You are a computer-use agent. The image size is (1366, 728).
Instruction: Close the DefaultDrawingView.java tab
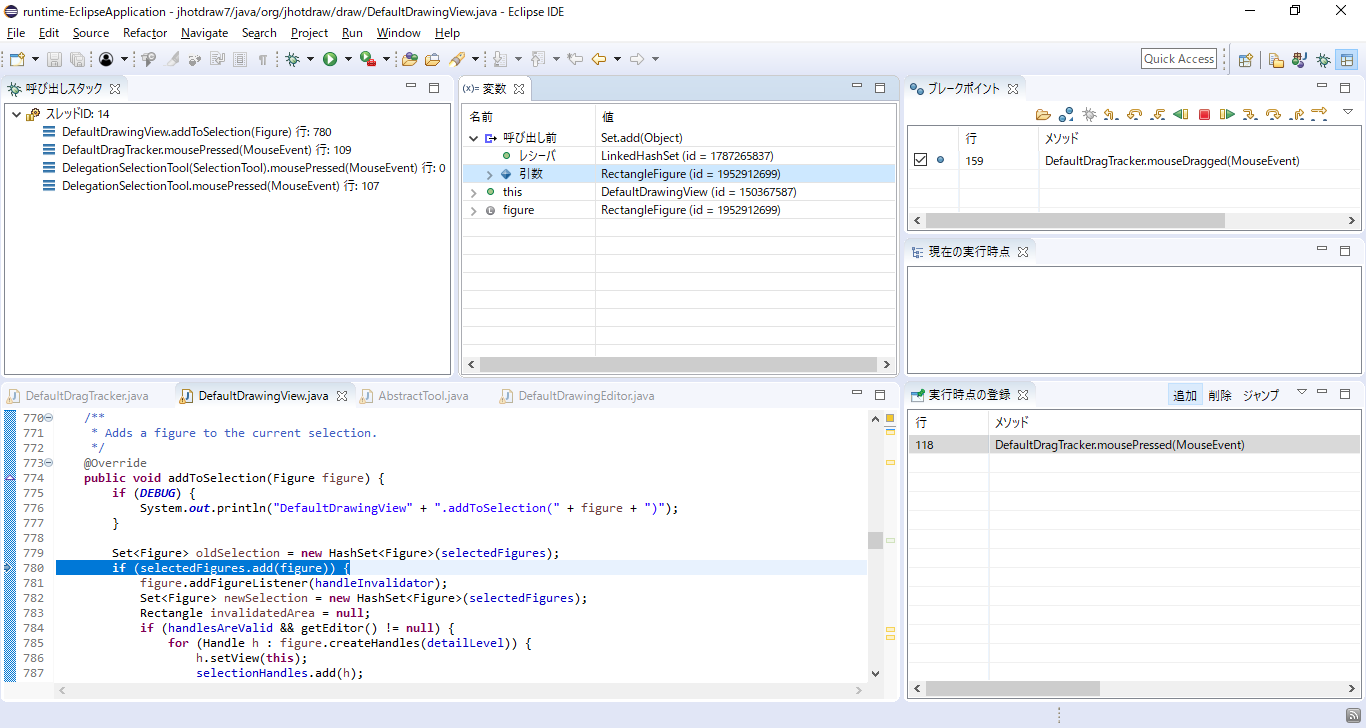[x=341, y=396]
